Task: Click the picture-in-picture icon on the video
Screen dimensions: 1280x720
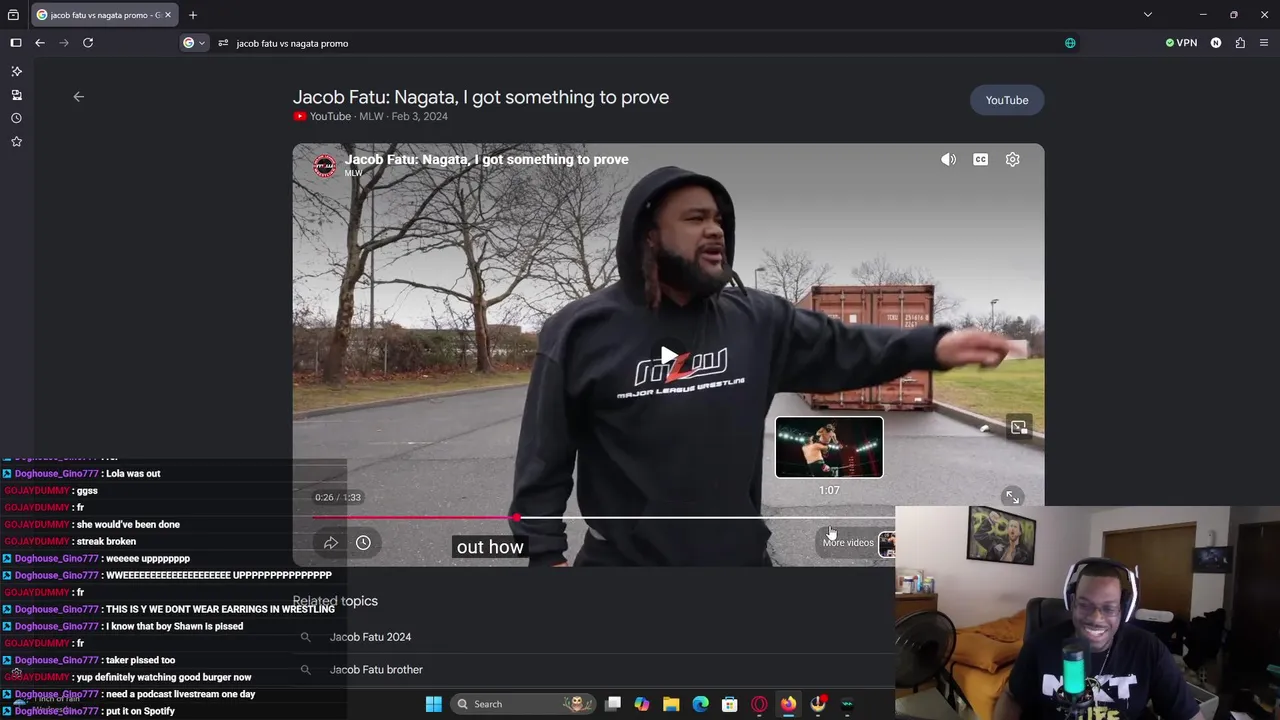Action: 1019,428
